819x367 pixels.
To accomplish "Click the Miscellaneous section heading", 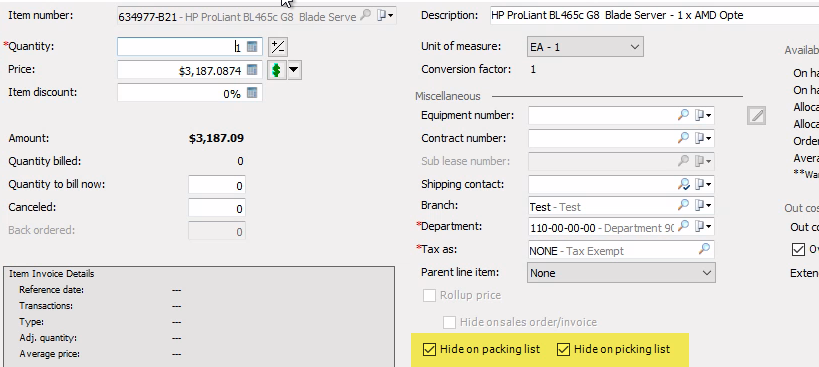I will (448, 96).
